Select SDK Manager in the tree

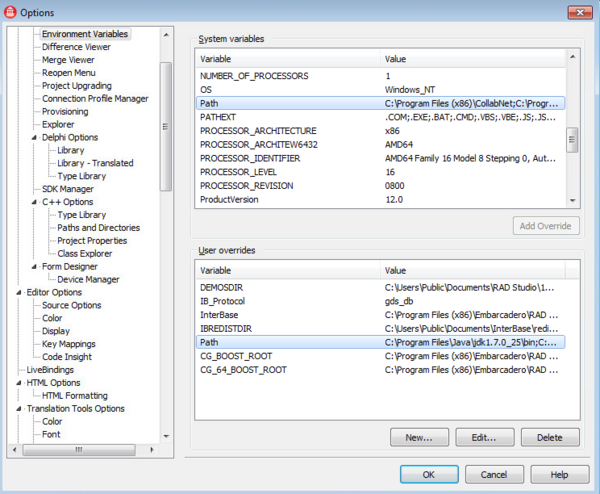click(x=67, y=189)
